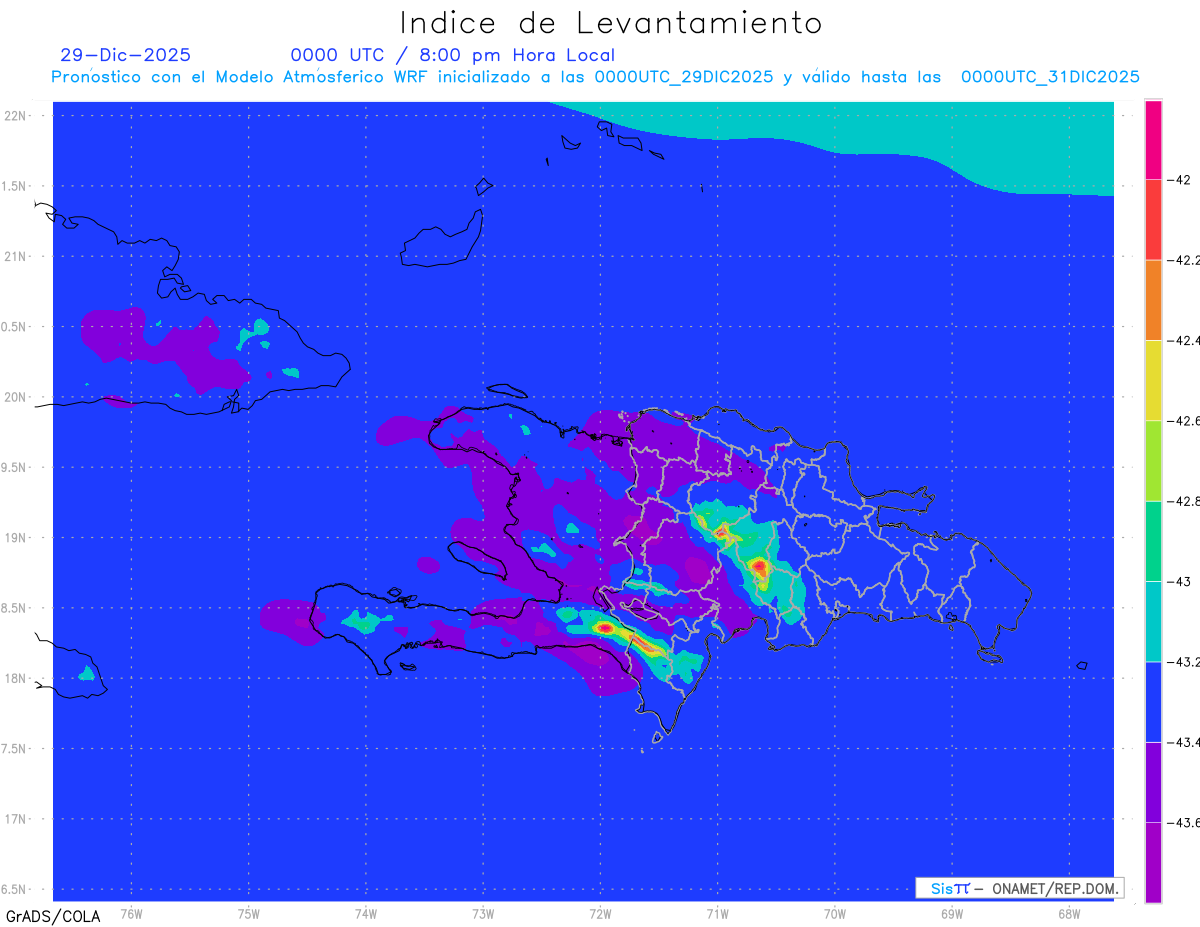Click the '74W' longitude label

(366, 912)
